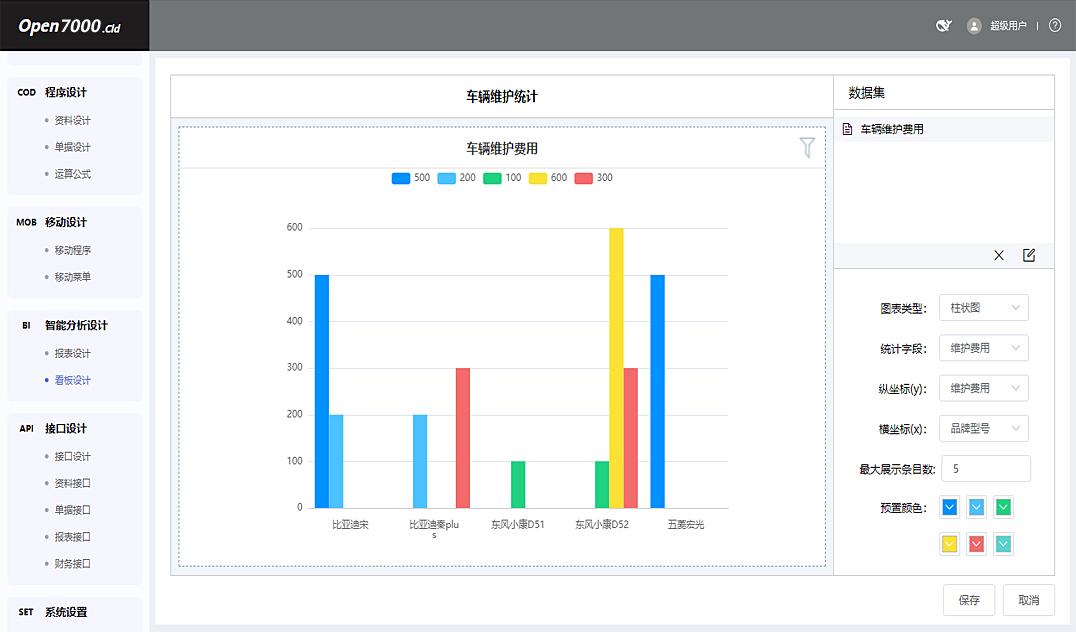
Task: Open 报表设计 in the sidebar
Action: (x=73, y=353)
